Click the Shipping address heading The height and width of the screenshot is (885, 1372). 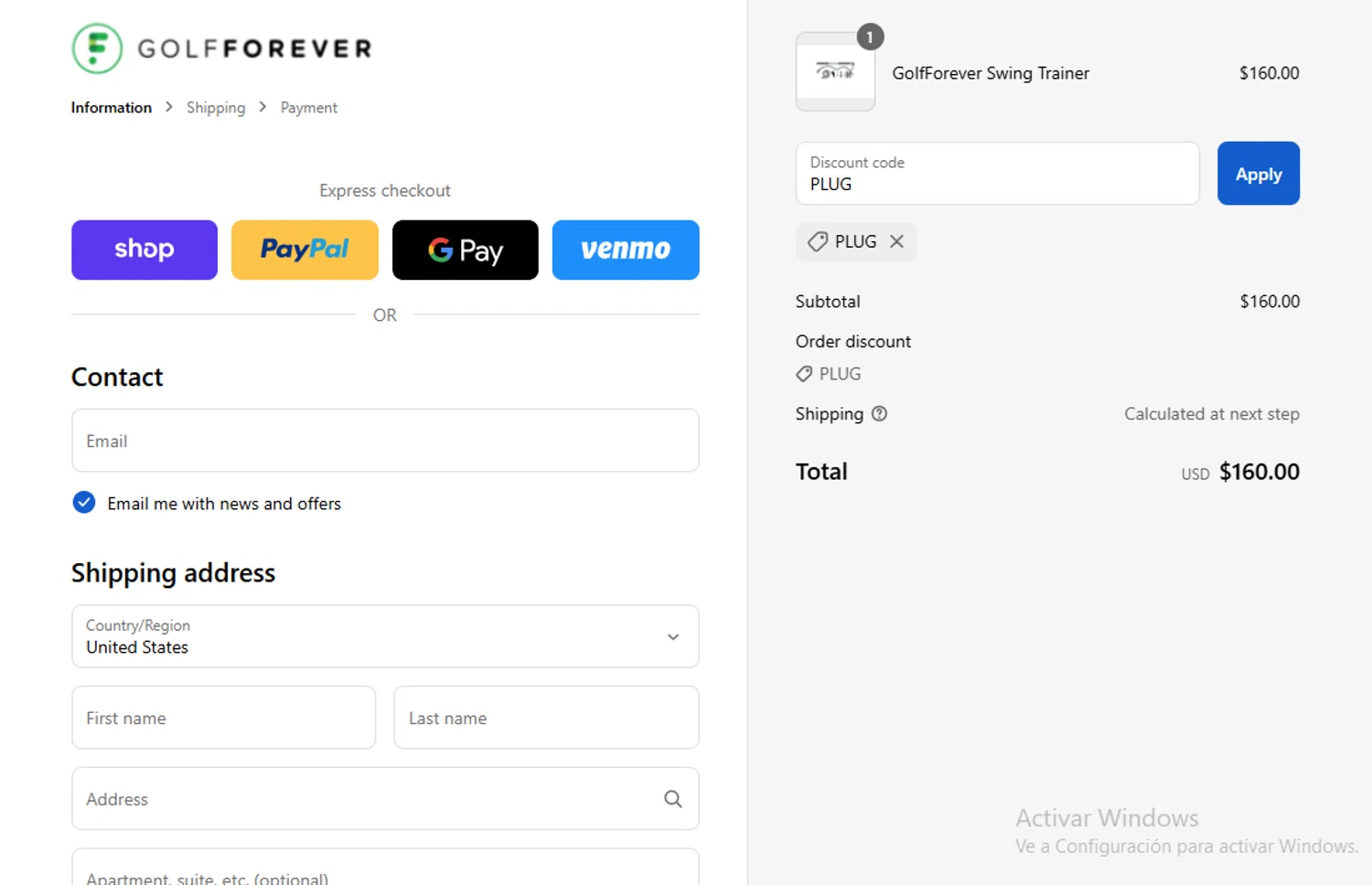tap(174, 573)
